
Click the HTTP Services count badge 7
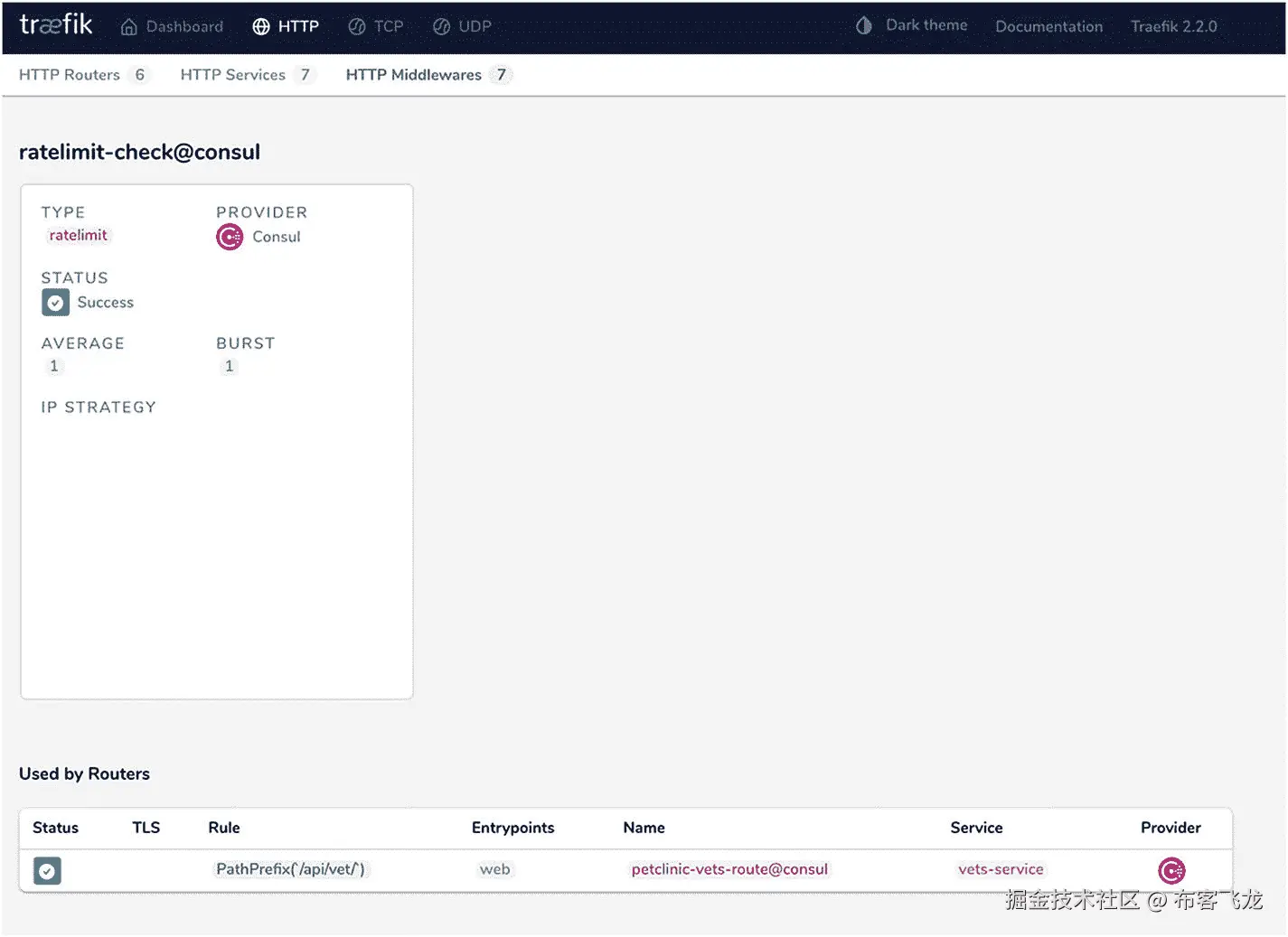(x=305, y=75)
